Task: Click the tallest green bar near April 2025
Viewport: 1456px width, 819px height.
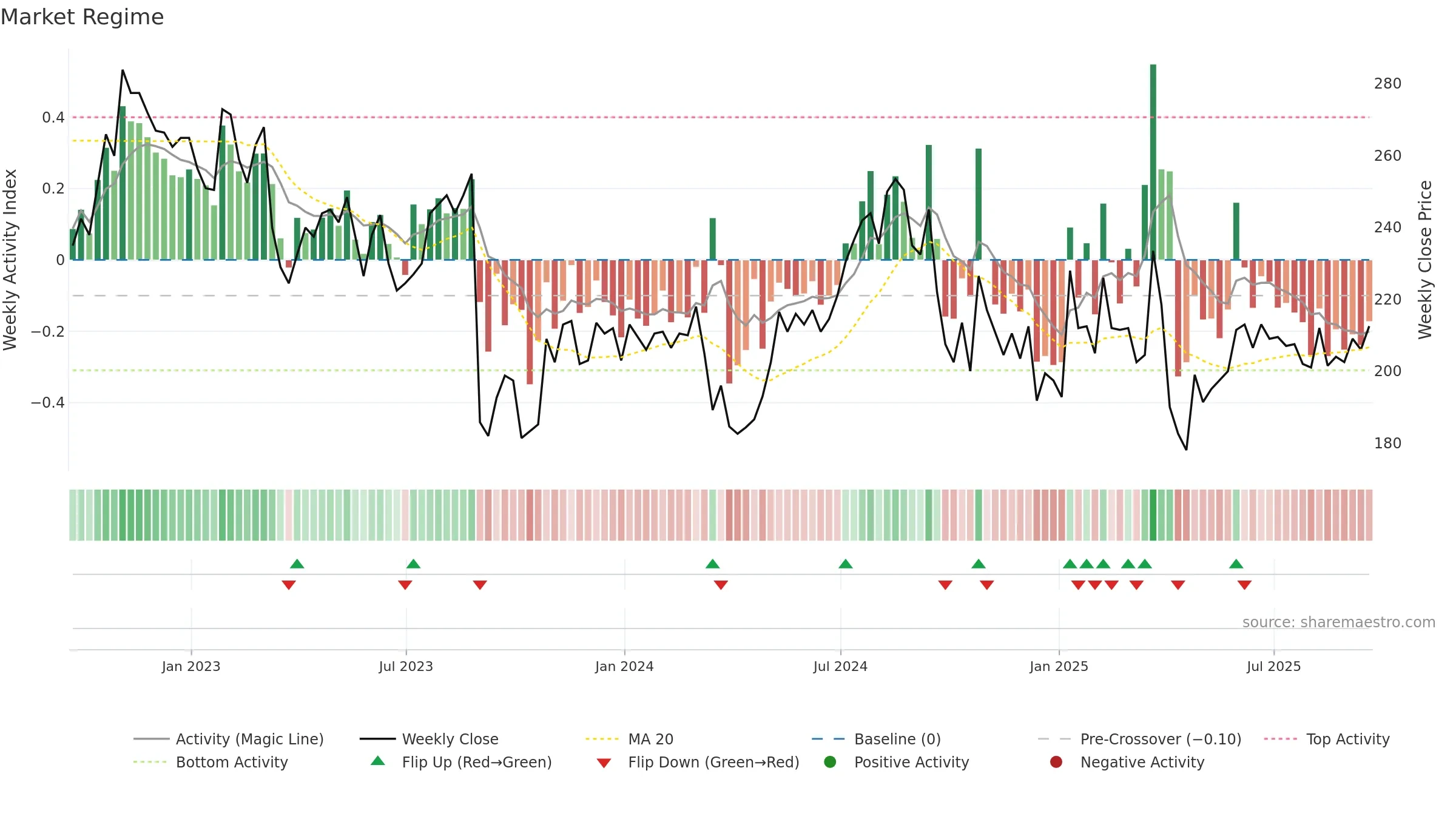Action: pos(1153,162)
